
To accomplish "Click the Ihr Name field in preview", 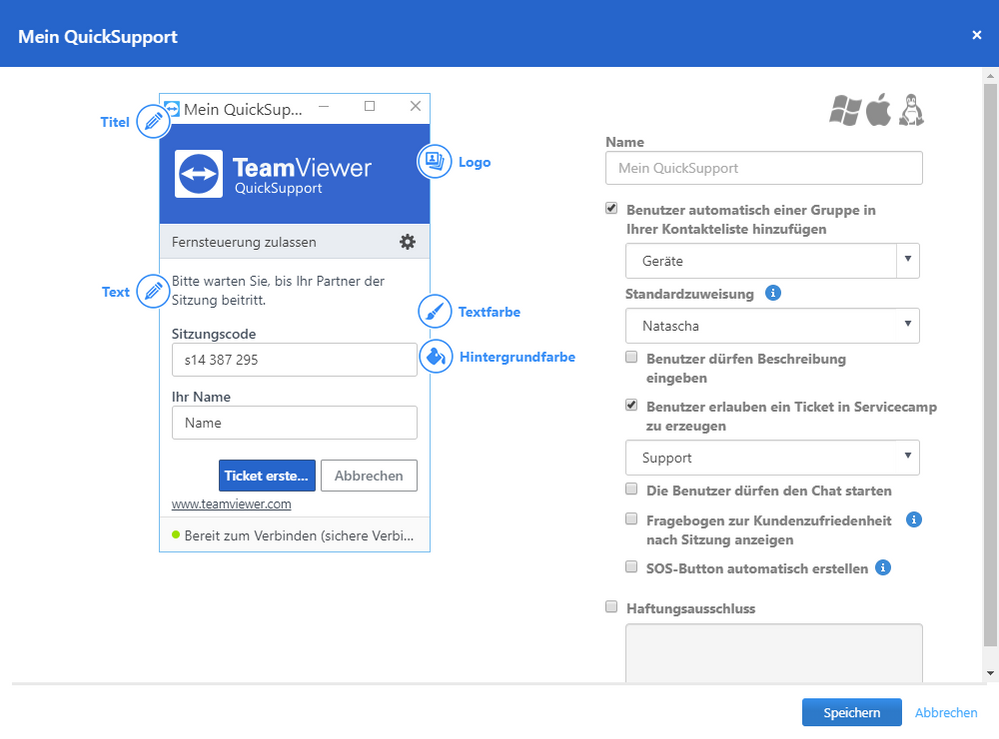I will (x=294, y=423).
